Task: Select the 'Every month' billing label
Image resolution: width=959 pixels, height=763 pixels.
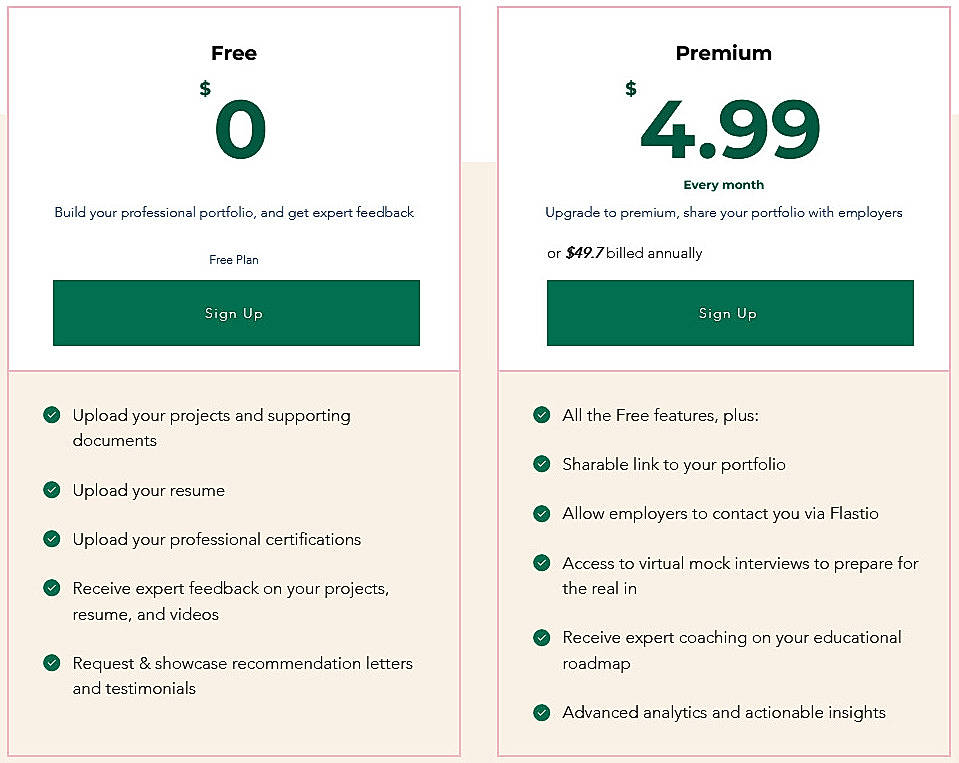Action: [723, 185]
